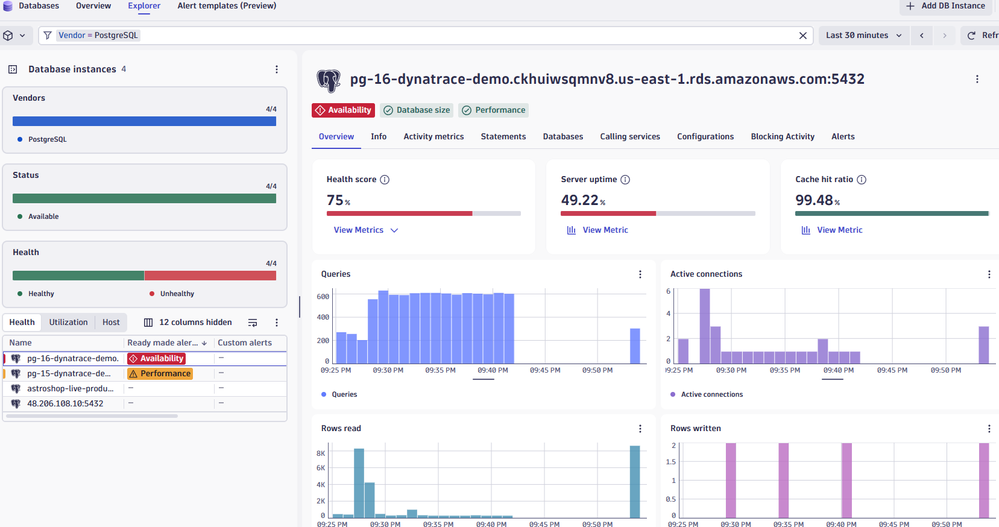Sort by Ready made alerts column
Image resolution: width=999 pixels, height=527 pixels.
pos(167,343)
